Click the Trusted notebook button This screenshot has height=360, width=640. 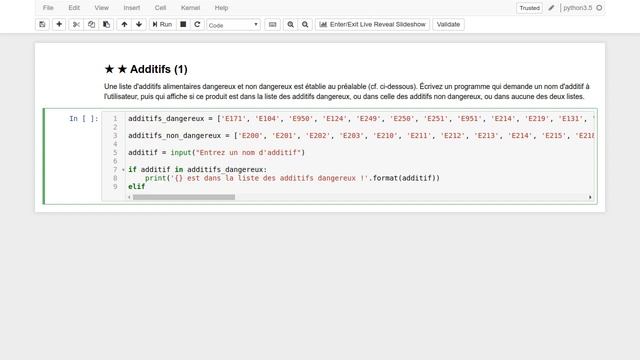529,8
